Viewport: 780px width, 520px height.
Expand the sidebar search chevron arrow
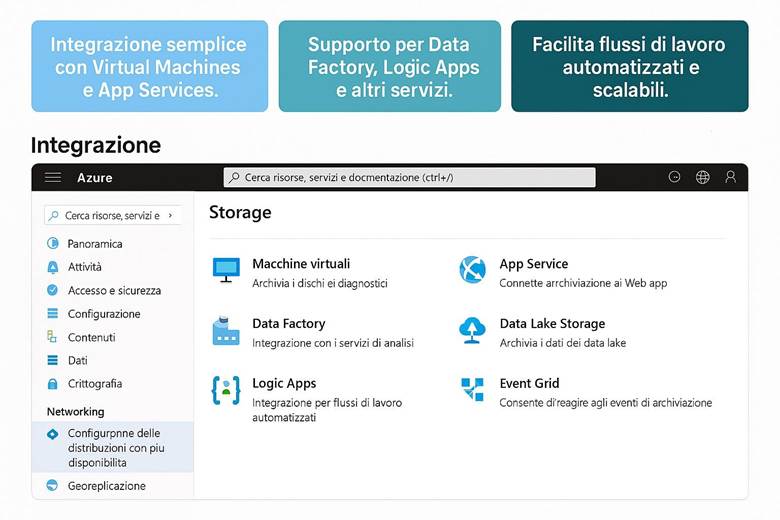pos(171,215)
